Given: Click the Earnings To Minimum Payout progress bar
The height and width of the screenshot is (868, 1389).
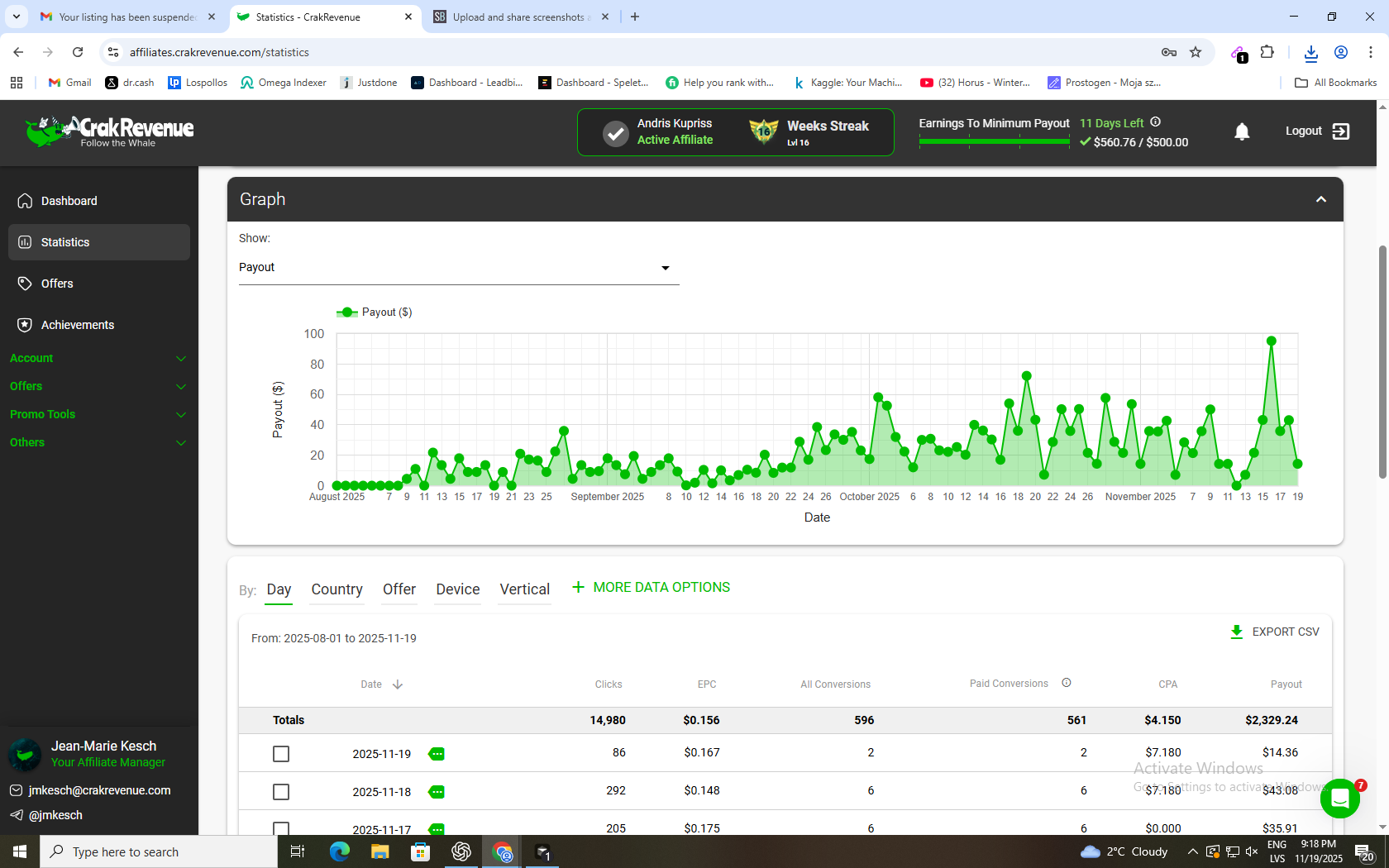Looking at the screenshot, I should [994, 141].
